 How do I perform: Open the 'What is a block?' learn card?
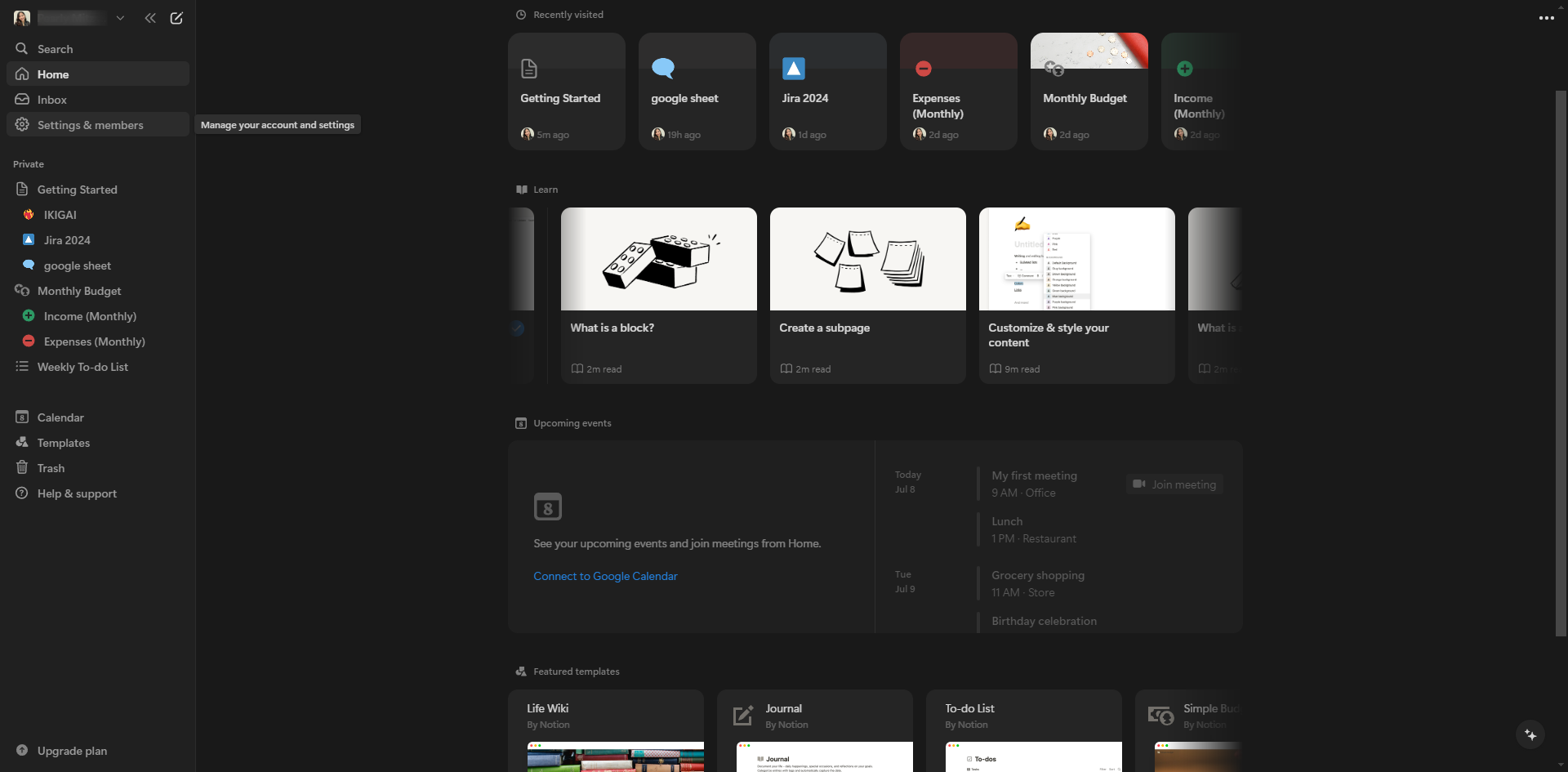point(658,295)
